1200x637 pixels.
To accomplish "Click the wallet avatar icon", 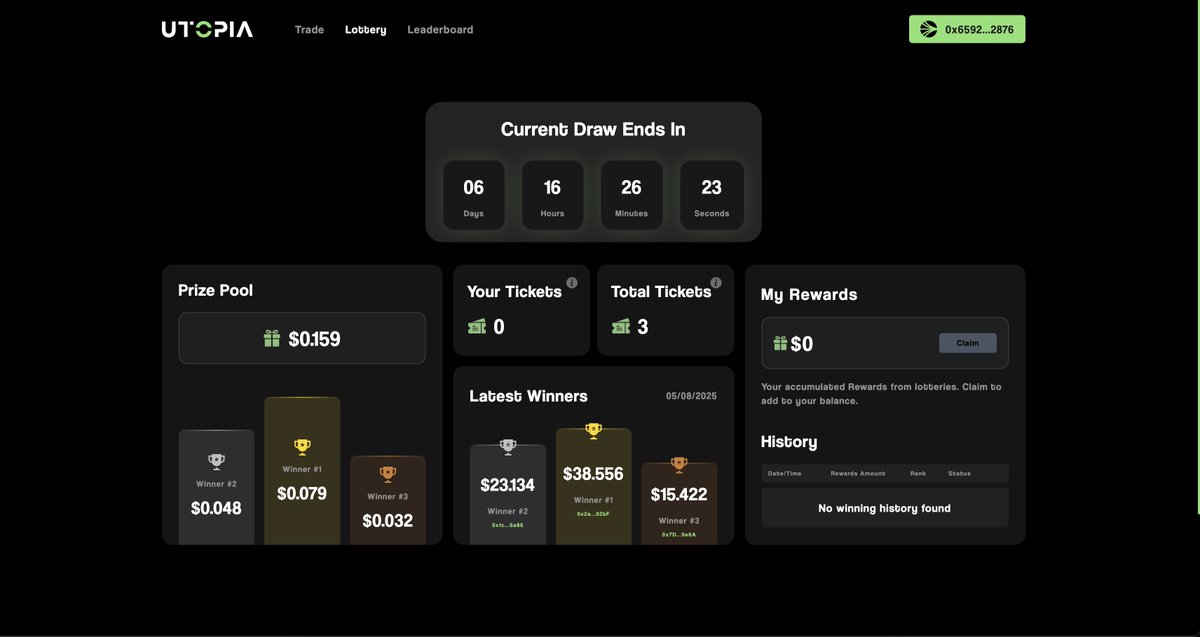I will [928, 29].
